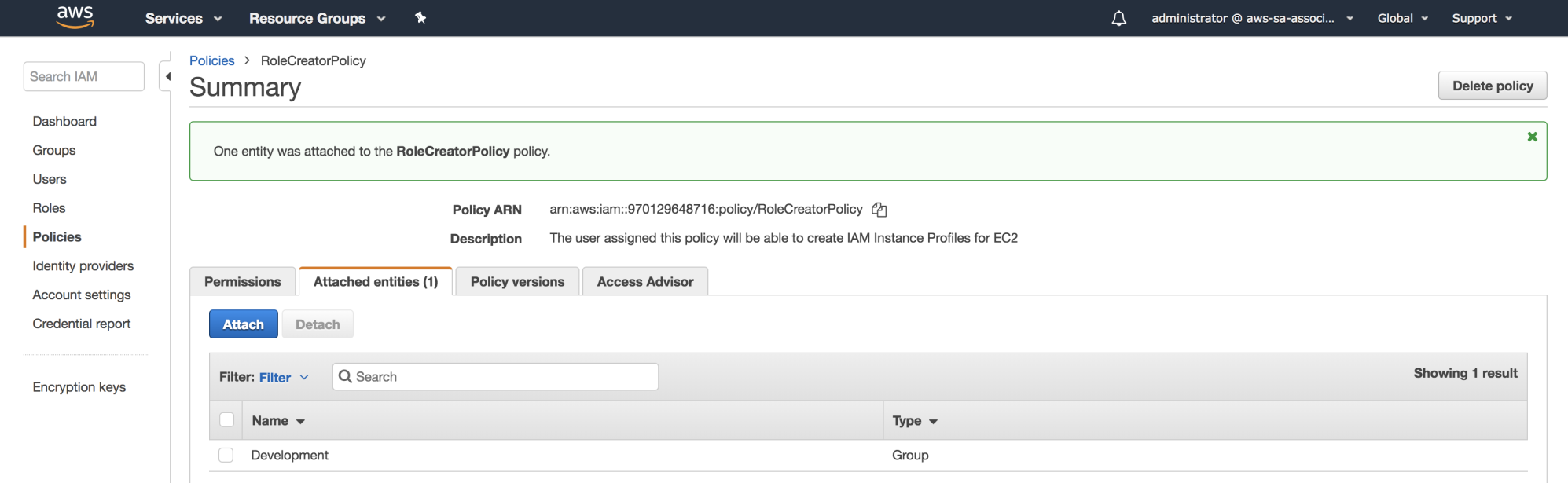
Task: Switch to the Permissions tab
Action: (x=242, y=281)
